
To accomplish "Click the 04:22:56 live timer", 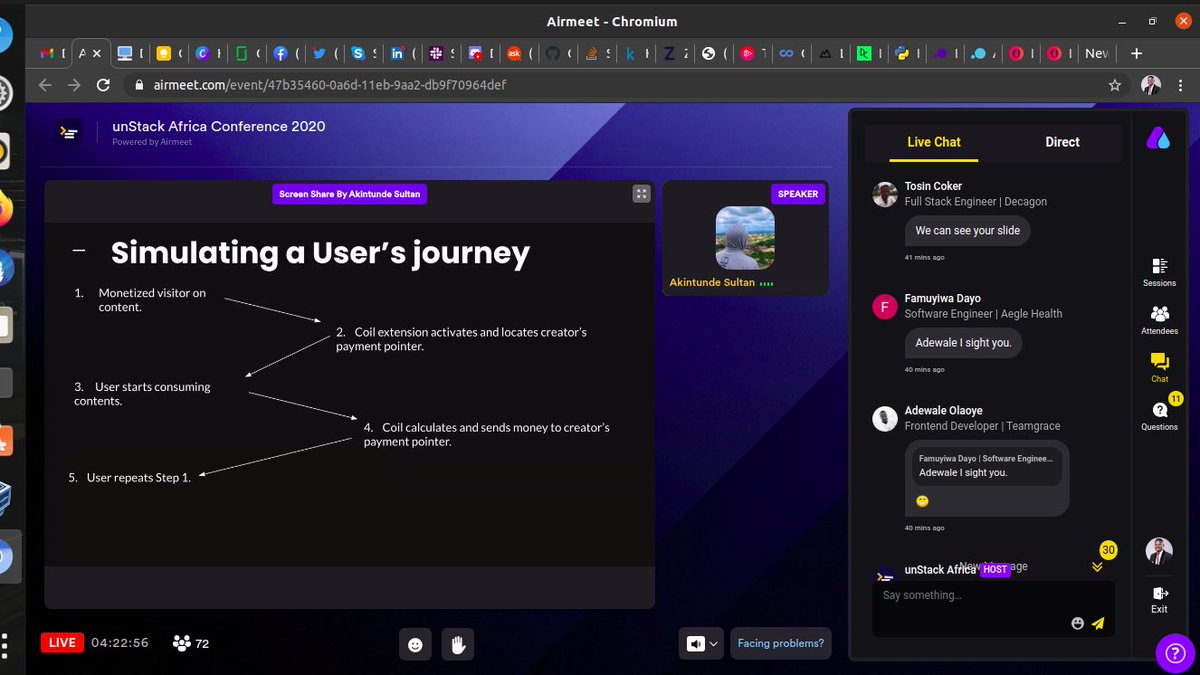I will [x=119, y=643].
